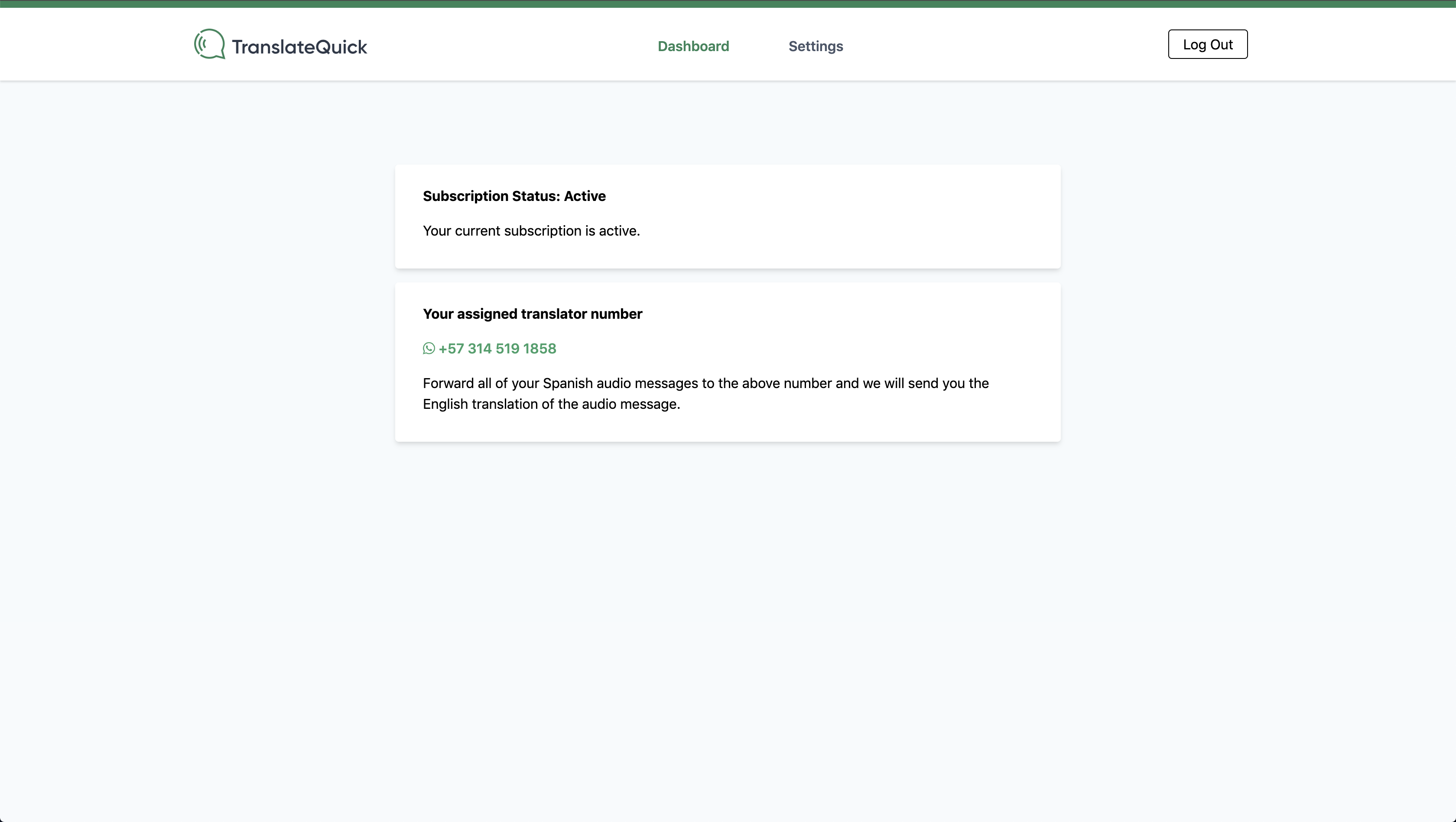Image resolution: width=1456 pixels, height=822 pixels.
Task: Click the words 'Spanish audio messages' in instructions
Action: click(x=620, y=384)
